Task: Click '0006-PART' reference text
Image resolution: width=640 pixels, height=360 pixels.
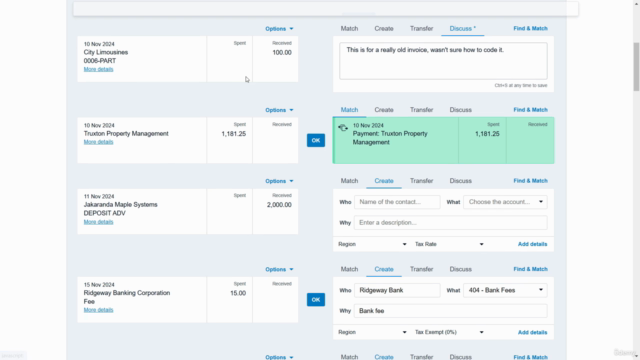Action: tap(100, 61)
